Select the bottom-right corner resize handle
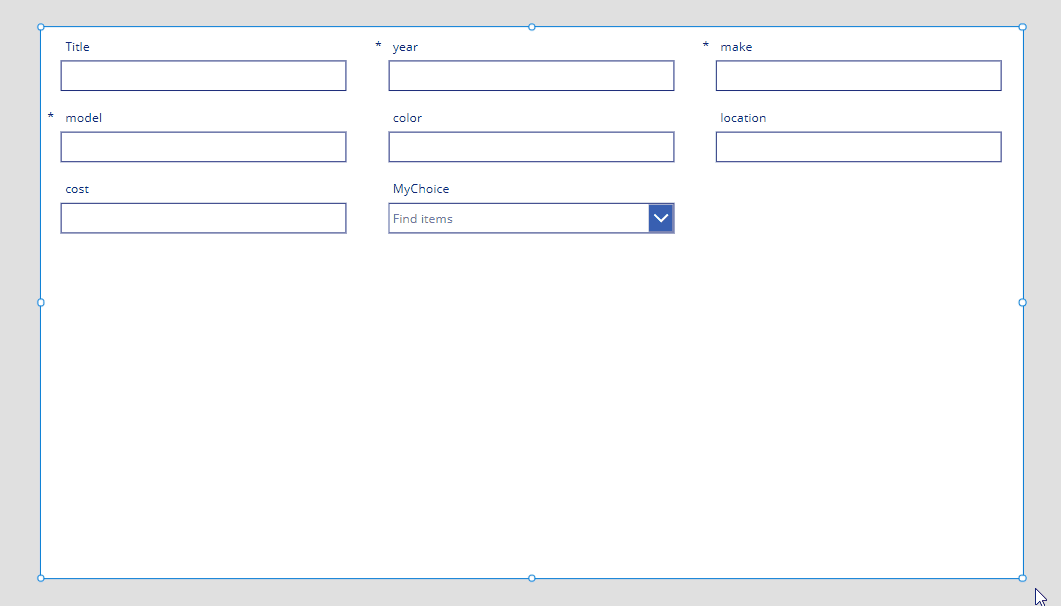 [x=1022, y=577]
